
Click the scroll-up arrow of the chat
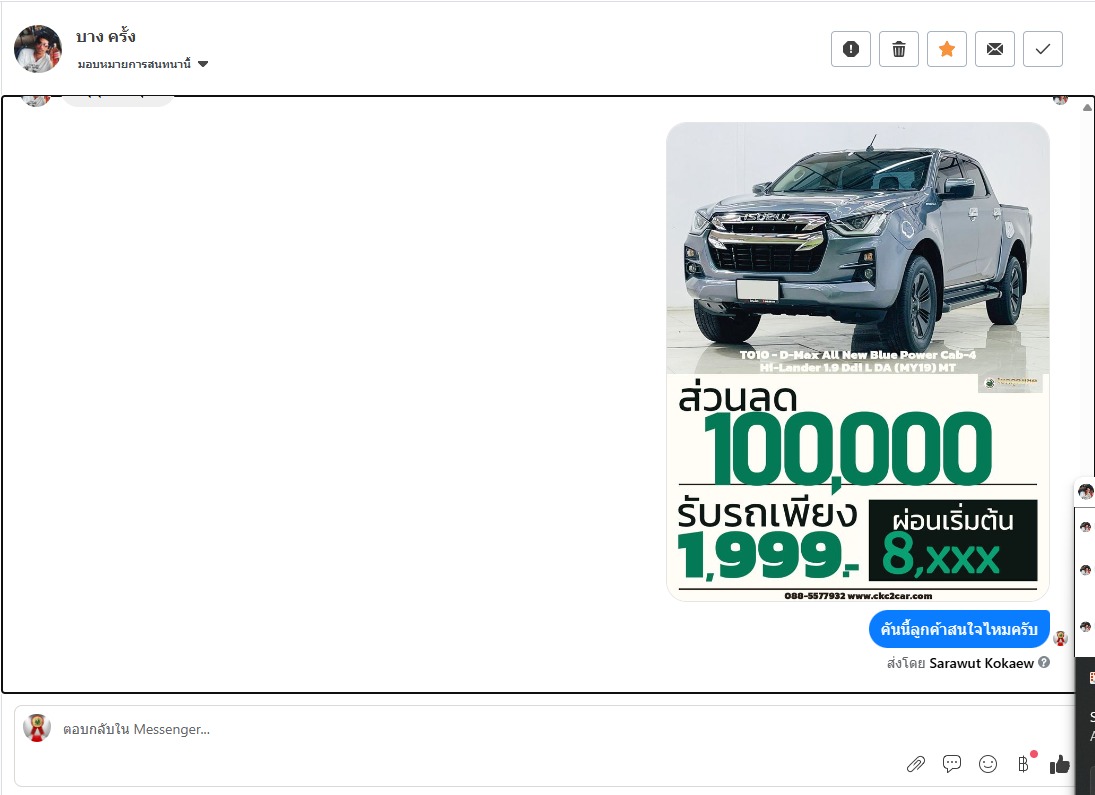(x=1088, y=108)
